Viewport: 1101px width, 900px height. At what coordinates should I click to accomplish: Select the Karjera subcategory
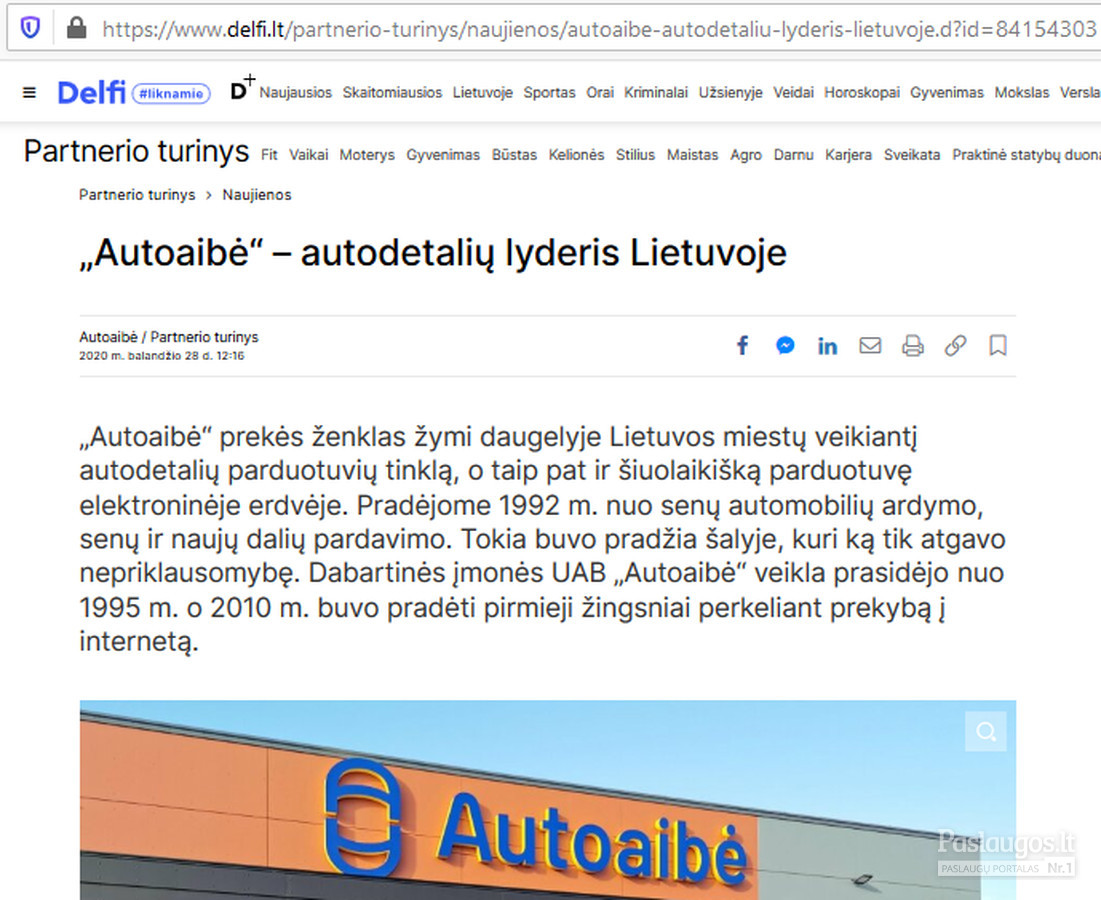click(x=848, y=155)
